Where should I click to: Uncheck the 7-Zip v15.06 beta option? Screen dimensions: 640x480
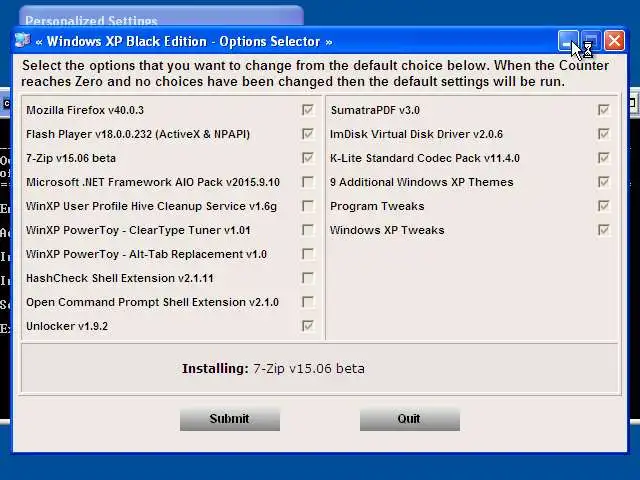308,158
